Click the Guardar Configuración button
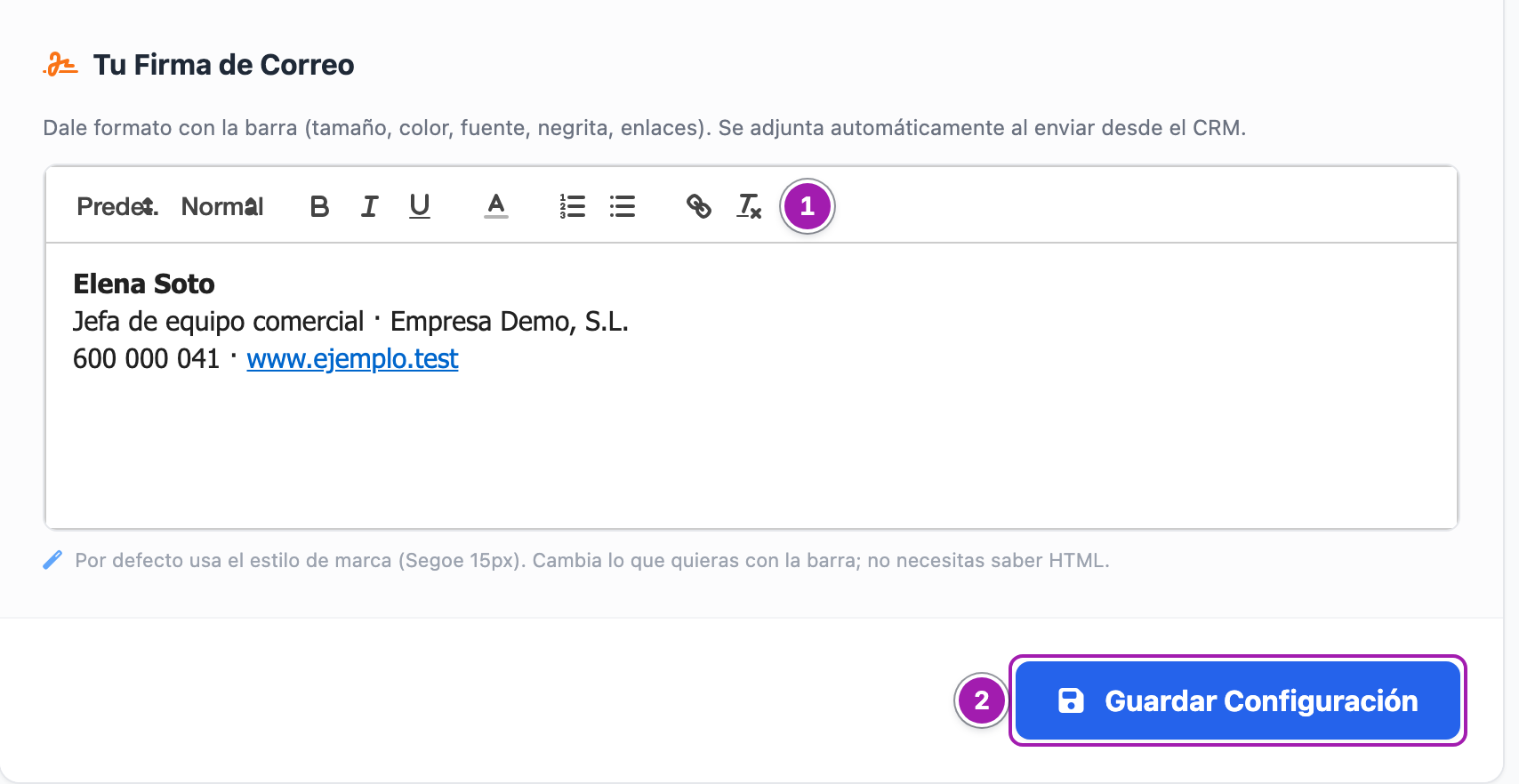The width and height of the screenshot is (1519, 784). [x=1238, y=700]
